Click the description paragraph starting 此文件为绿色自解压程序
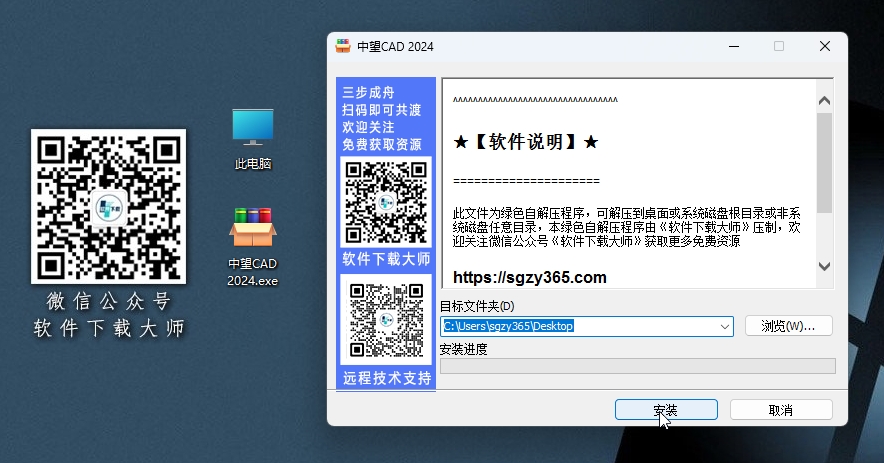This screenshot has width=884, height=463. pyautogui.click(x=626, y=227)
